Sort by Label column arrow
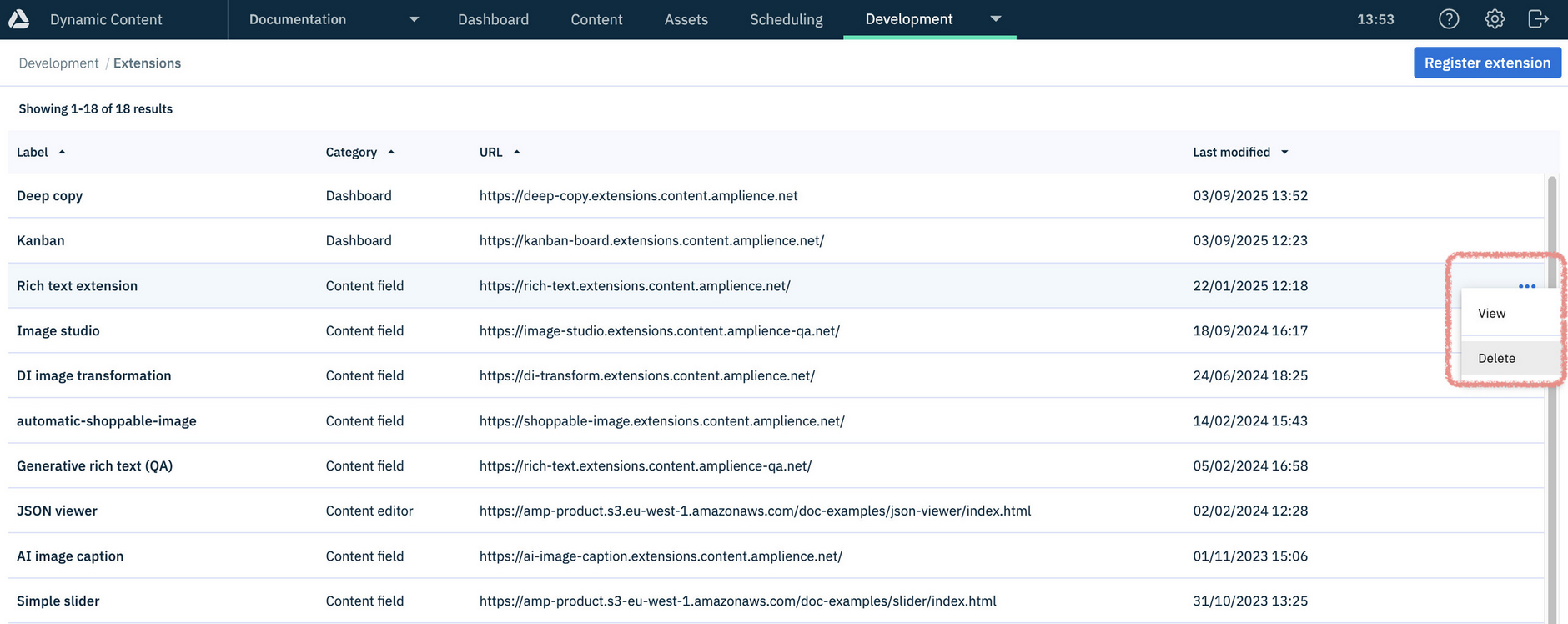The width and height of the screenshot is (1568, 624). pyautogui.click(x=62, y=152)
